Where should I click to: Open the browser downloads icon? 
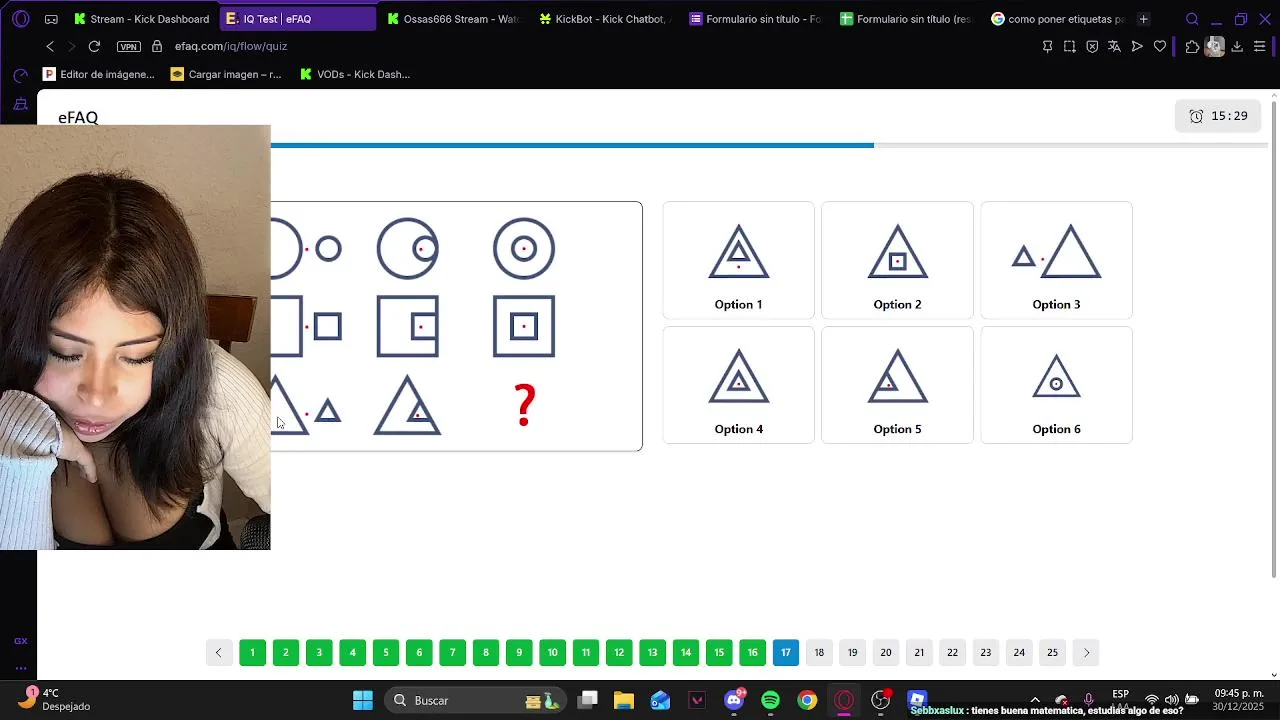(1237, 46)
